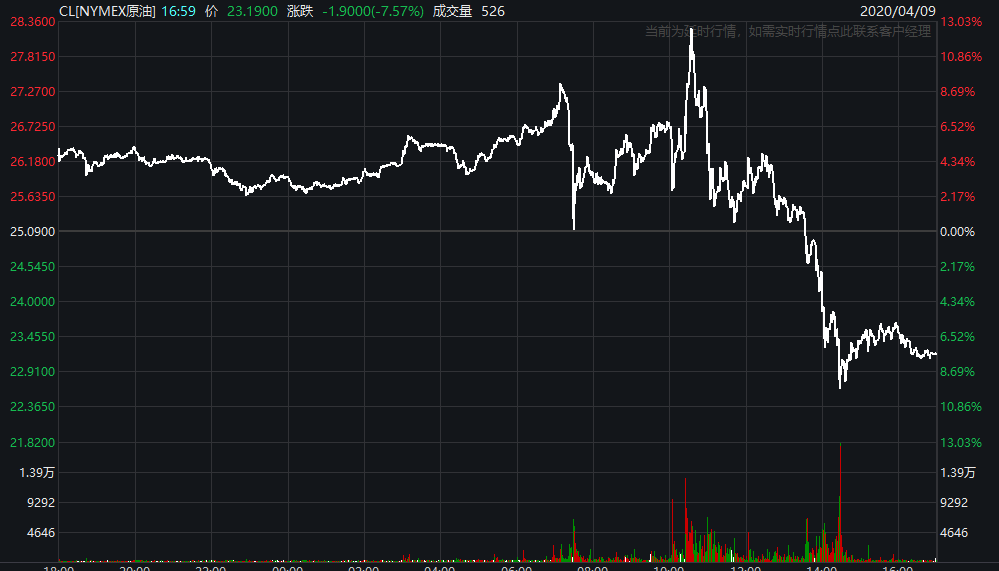Image resolution: width=999 pixels, height=571 pixels.
Task: Click the 22.9100 price axis label
Action: [32, 372]
